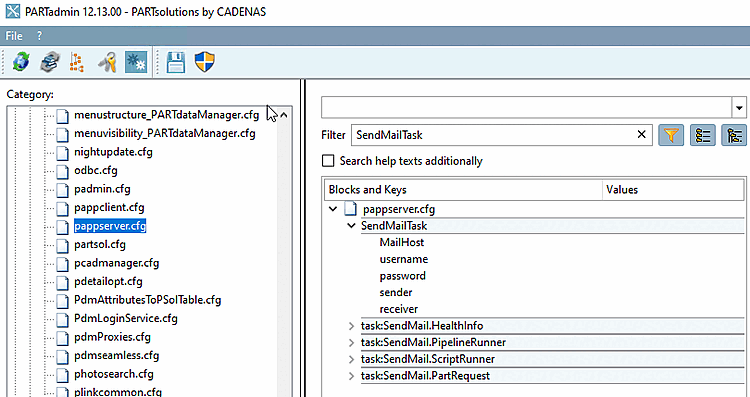Expand task:SendMail.ScriptRunner block
The image size is (750, 397).
pyautogui.click(x=352, y=360)
